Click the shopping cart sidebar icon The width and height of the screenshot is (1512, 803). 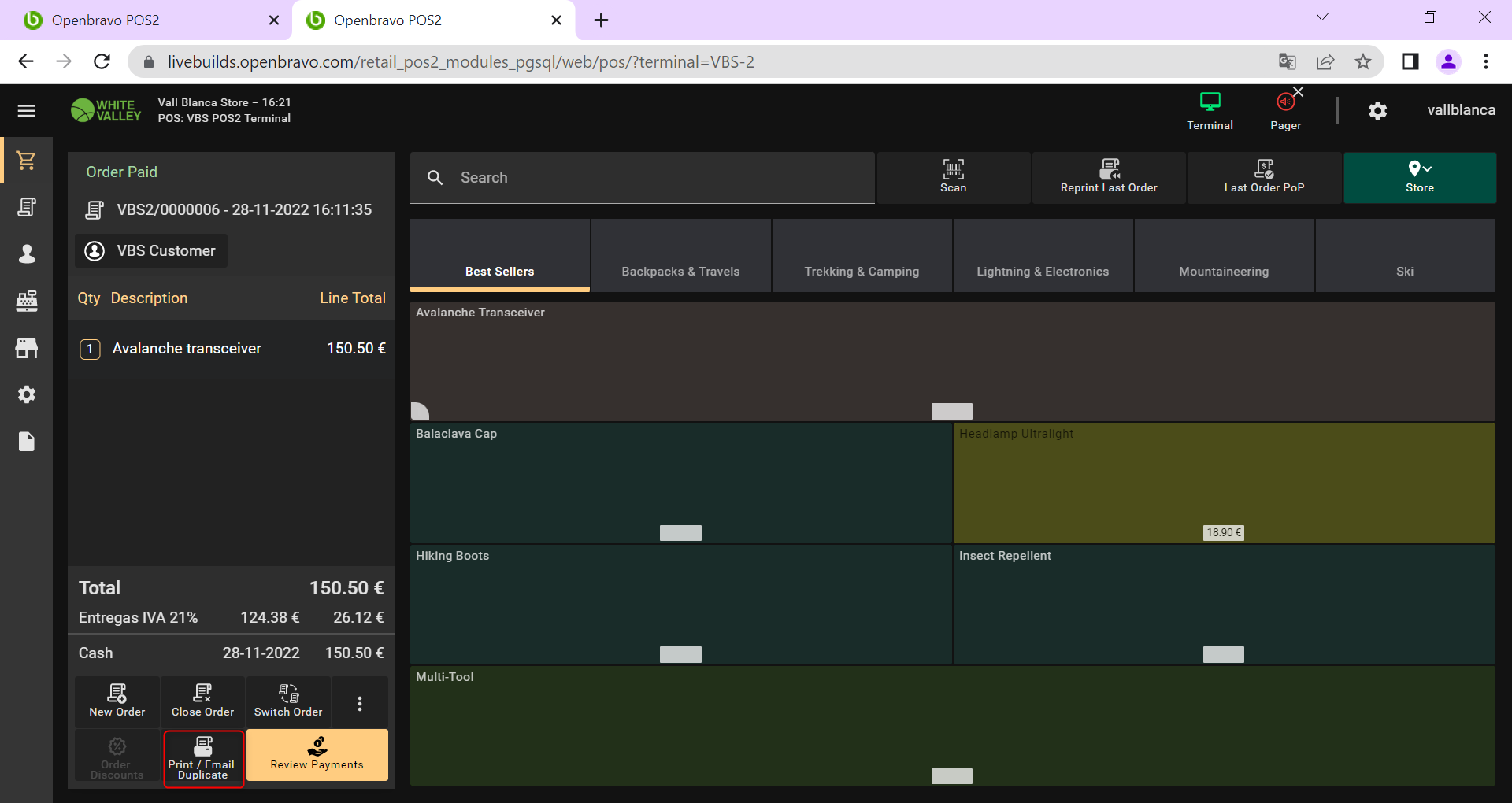tap(27, 161)
